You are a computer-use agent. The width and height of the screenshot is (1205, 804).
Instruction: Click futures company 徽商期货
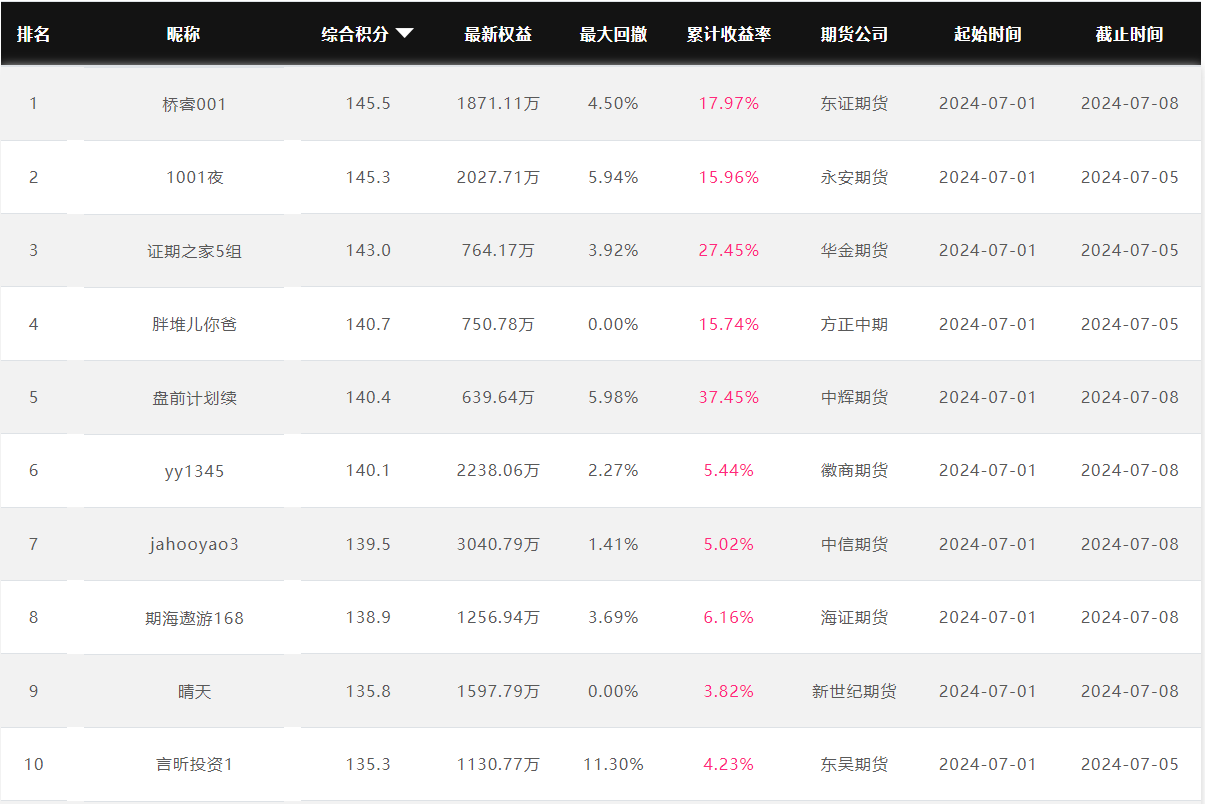[x=854, y=470]
